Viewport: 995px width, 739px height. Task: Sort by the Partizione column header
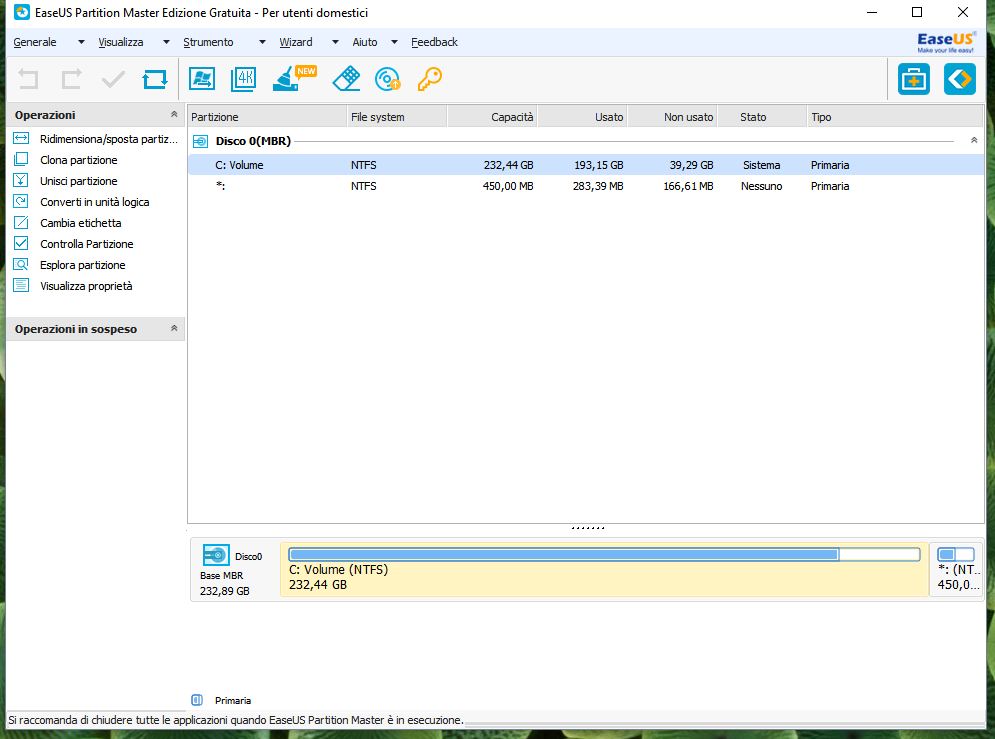click(x=267, y=117)
